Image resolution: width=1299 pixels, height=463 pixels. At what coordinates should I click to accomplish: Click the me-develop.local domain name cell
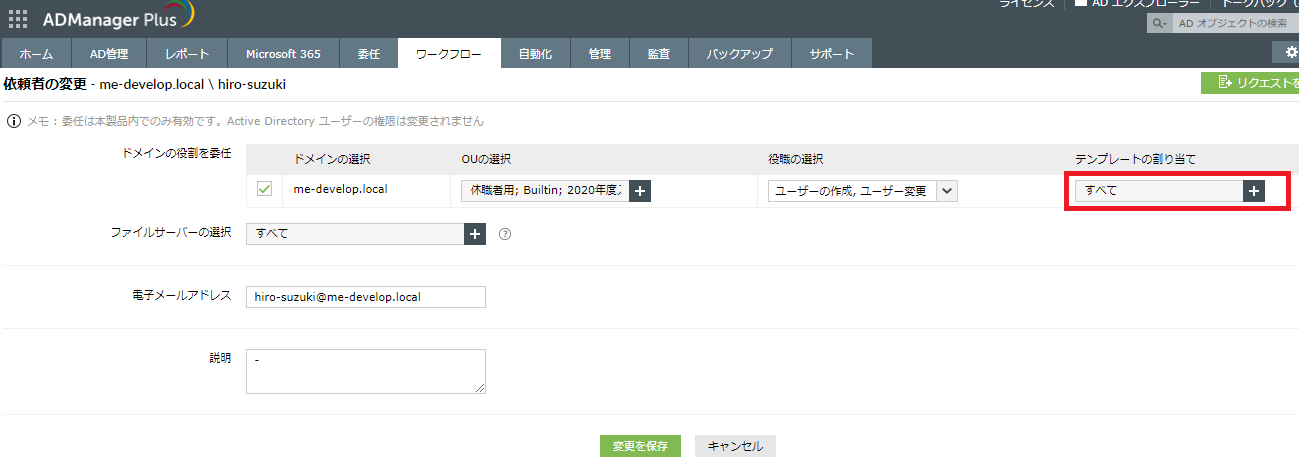(x=340, y=189)
